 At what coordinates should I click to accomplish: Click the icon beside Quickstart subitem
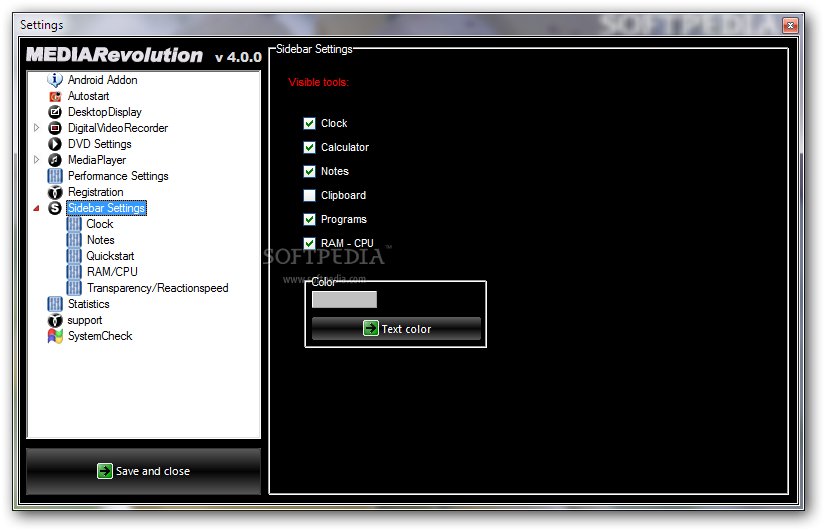pyautogui.click(x=74, y=256)
